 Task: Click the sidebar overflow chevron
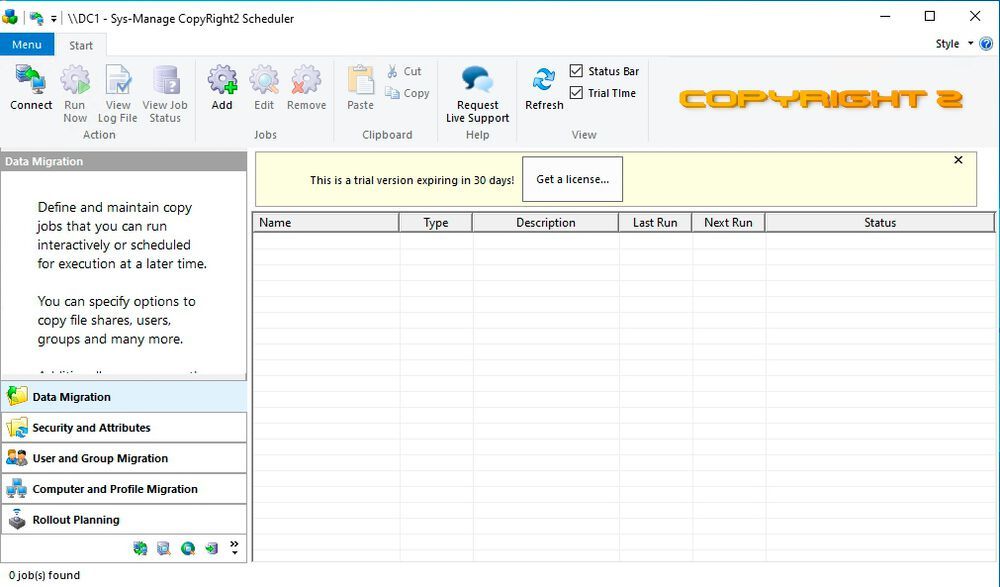click(233, 548)
